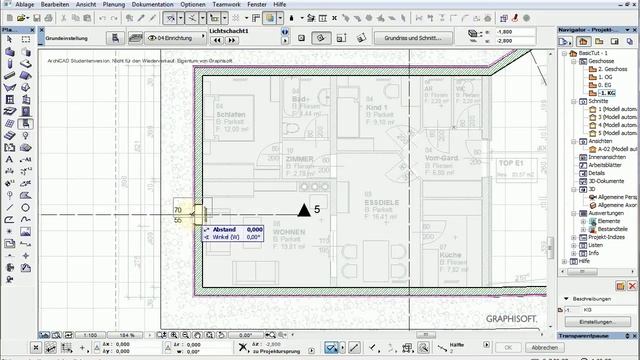Select the Lamp tool in the toolbox
Screen dimensions: 640x360
click(x=26, y=136)
